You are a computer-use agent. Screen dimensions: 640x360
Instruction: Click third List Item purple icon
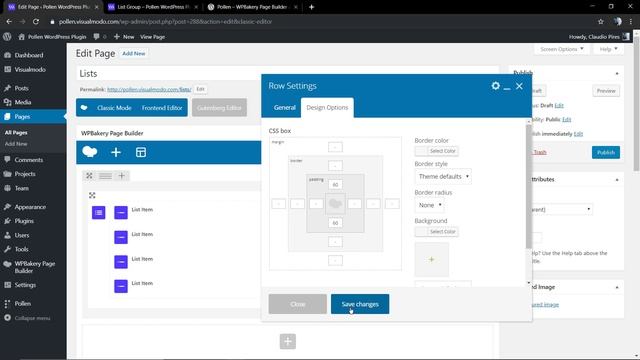coord(121,262)
